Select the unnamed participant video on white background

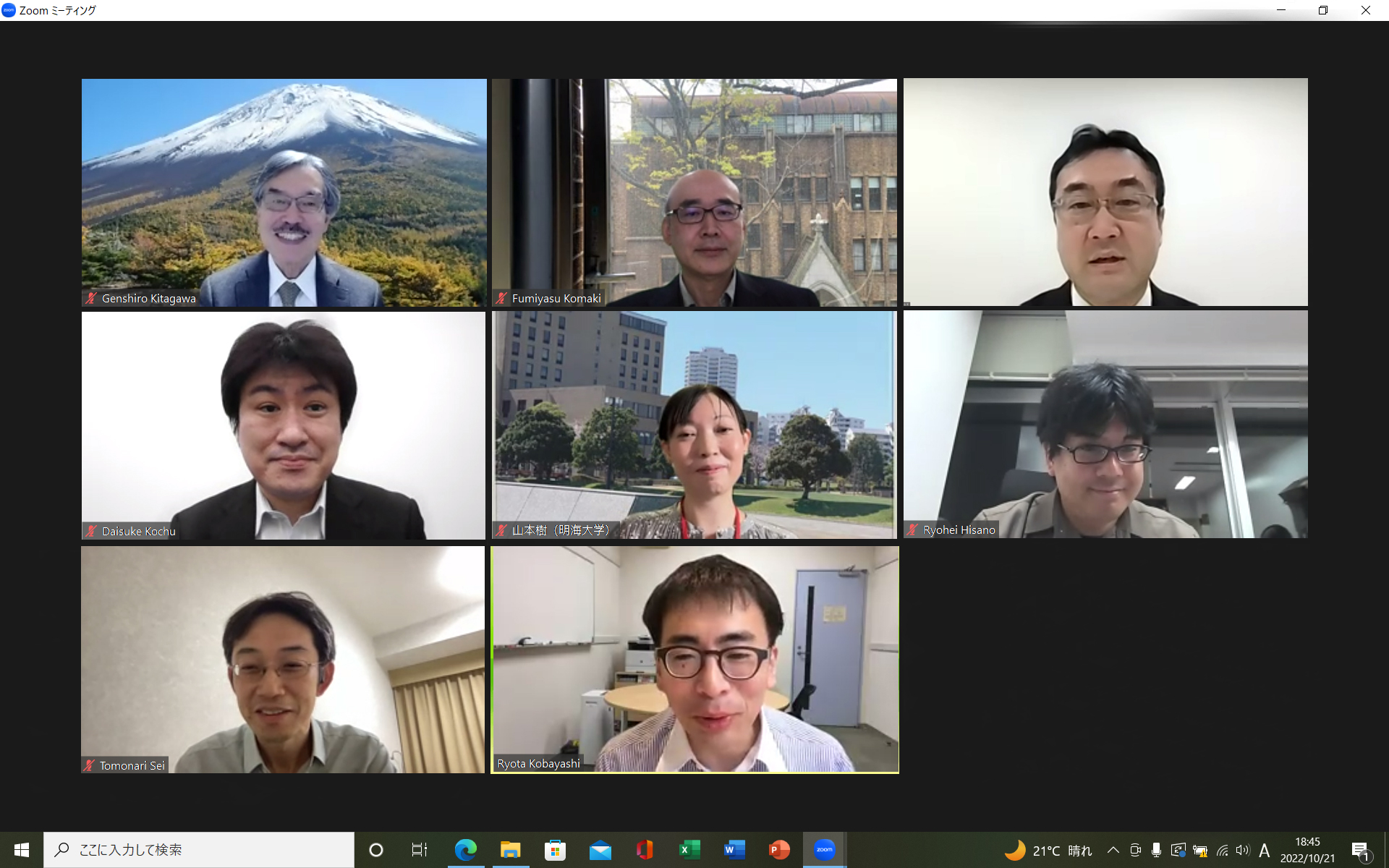pyautogui.click(x=1105, y=192)
